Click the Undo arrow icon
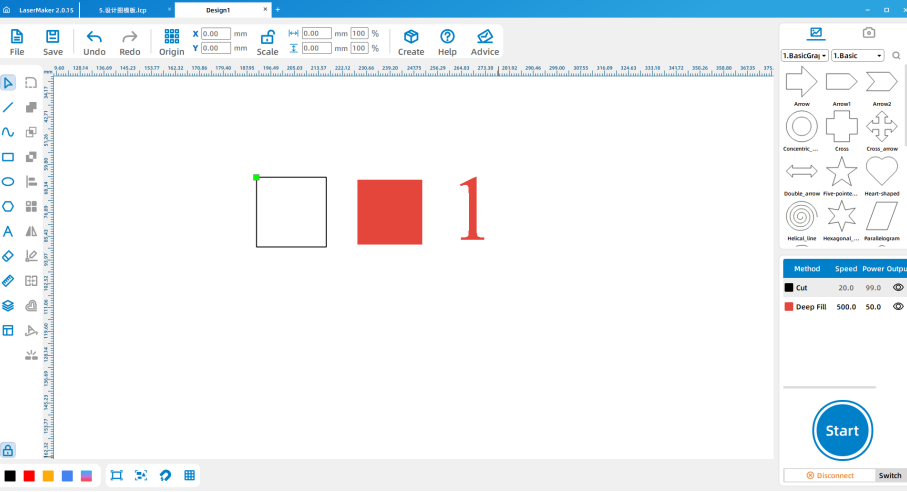The width and height of the screenshot is (907, 492). [94, 37]
